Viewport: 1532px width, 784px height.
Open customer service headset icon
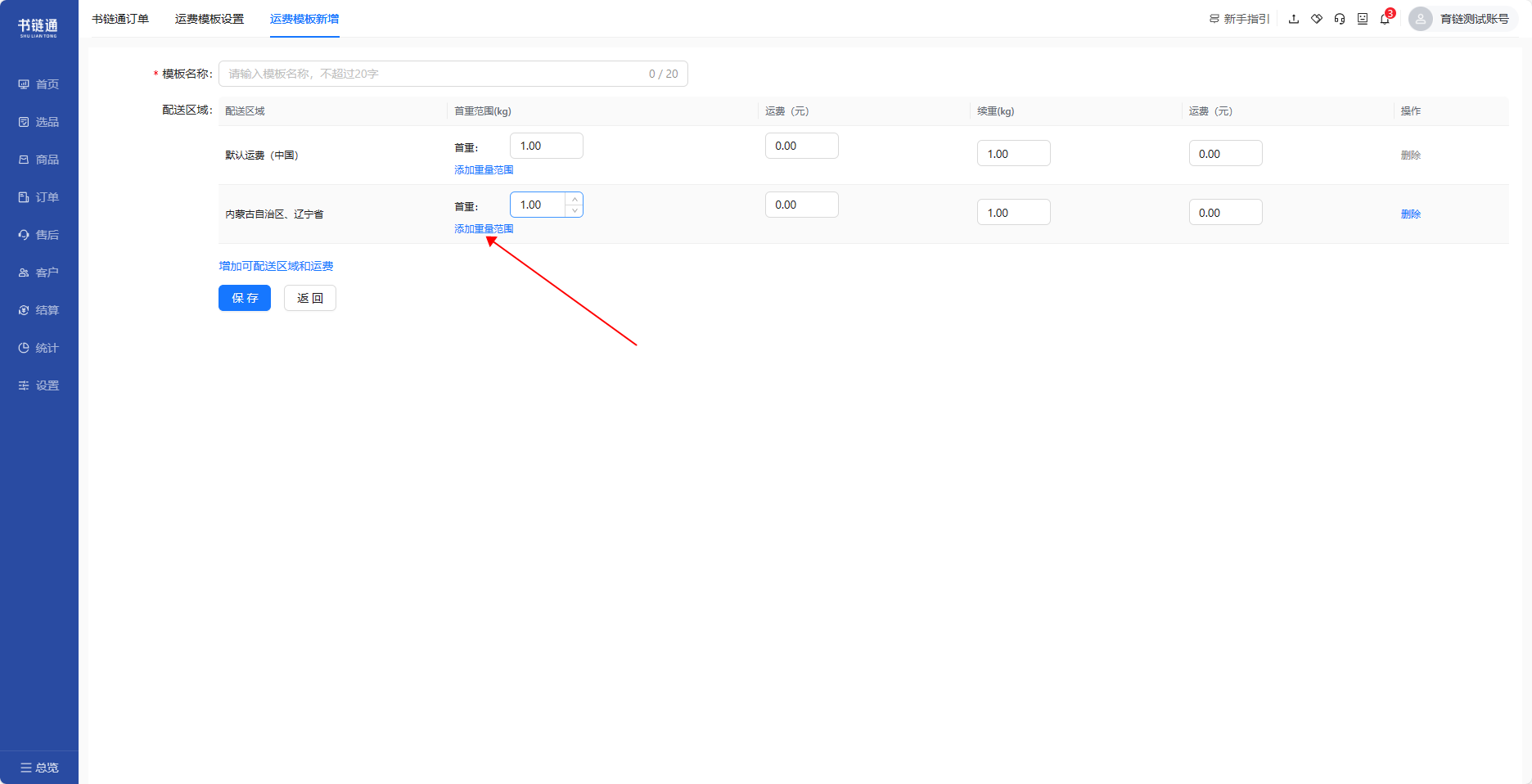click(x=1340, y=19)
